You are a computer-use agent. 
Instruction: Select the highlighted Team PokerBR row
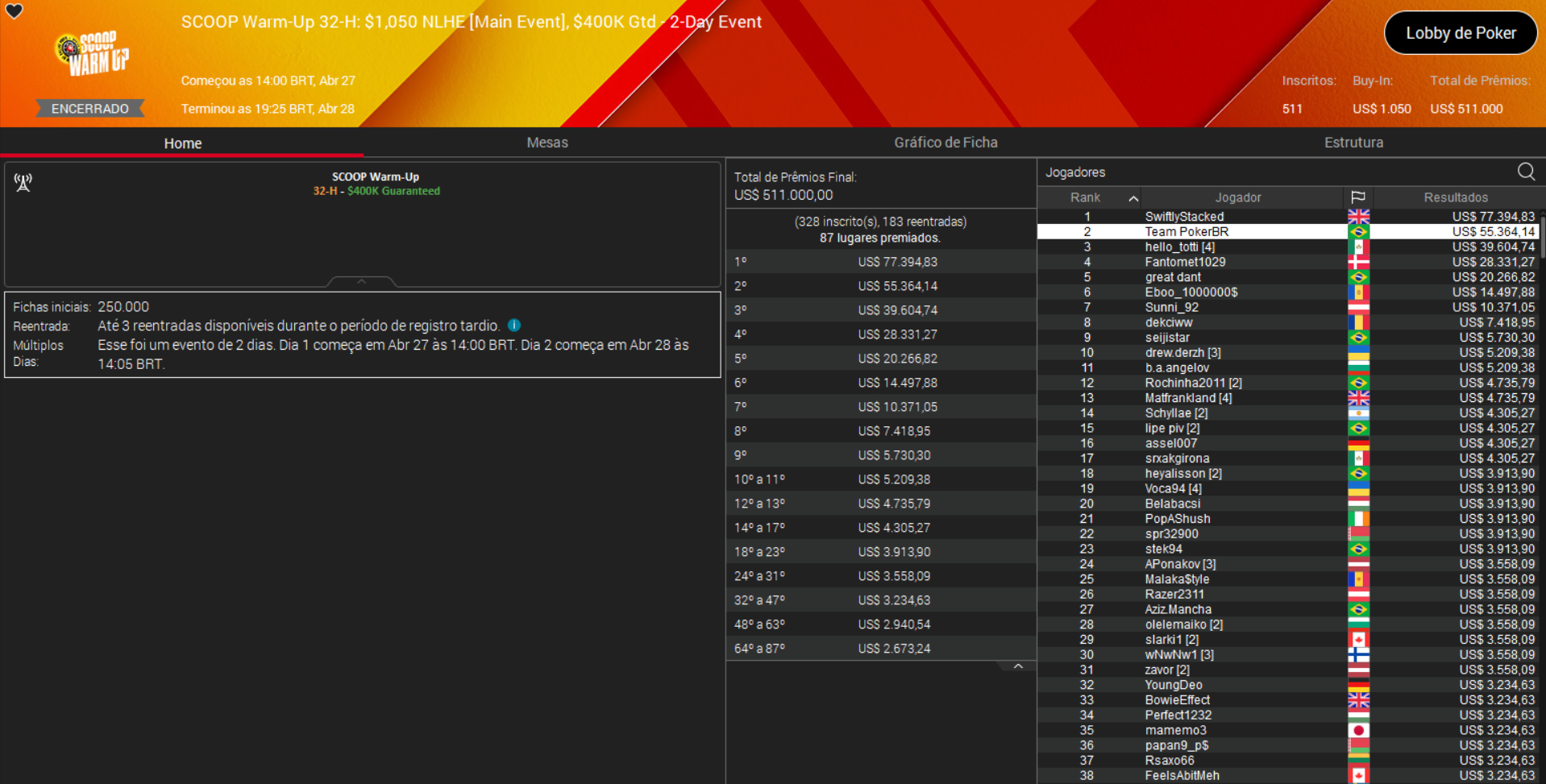1288,232
